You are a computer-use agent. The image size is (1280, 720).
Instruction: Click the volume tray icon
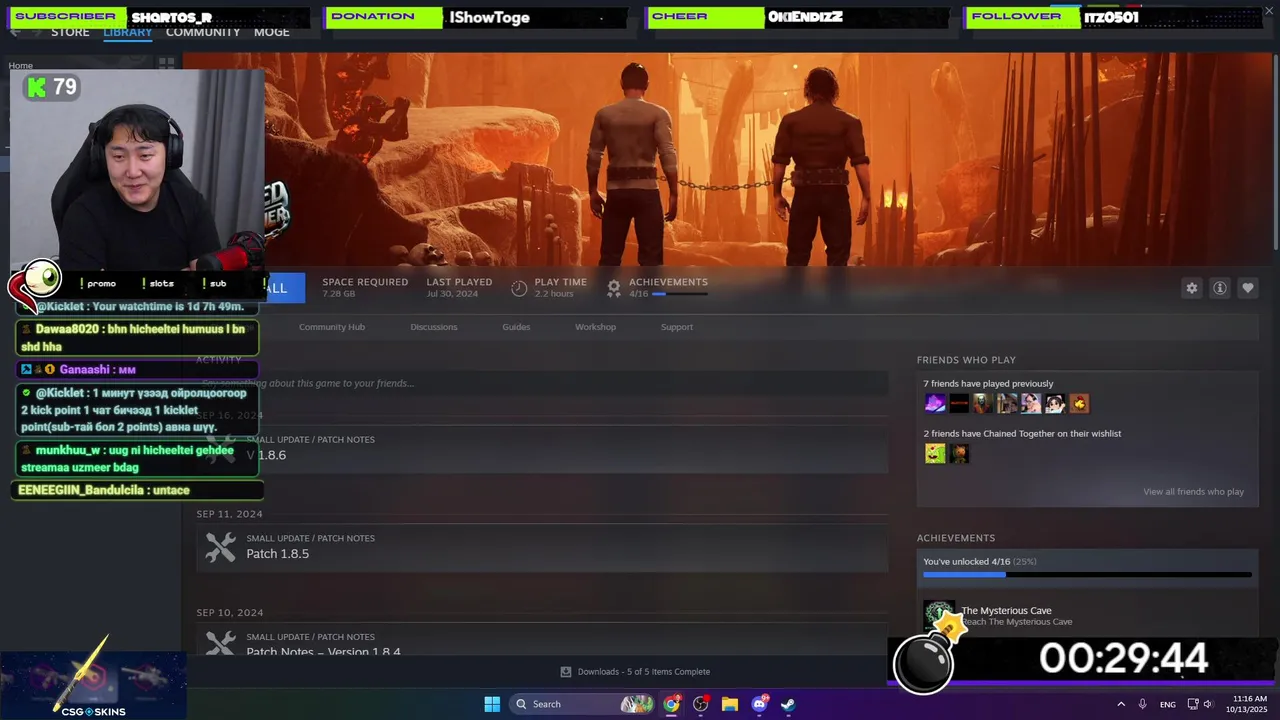point(1207,704)
